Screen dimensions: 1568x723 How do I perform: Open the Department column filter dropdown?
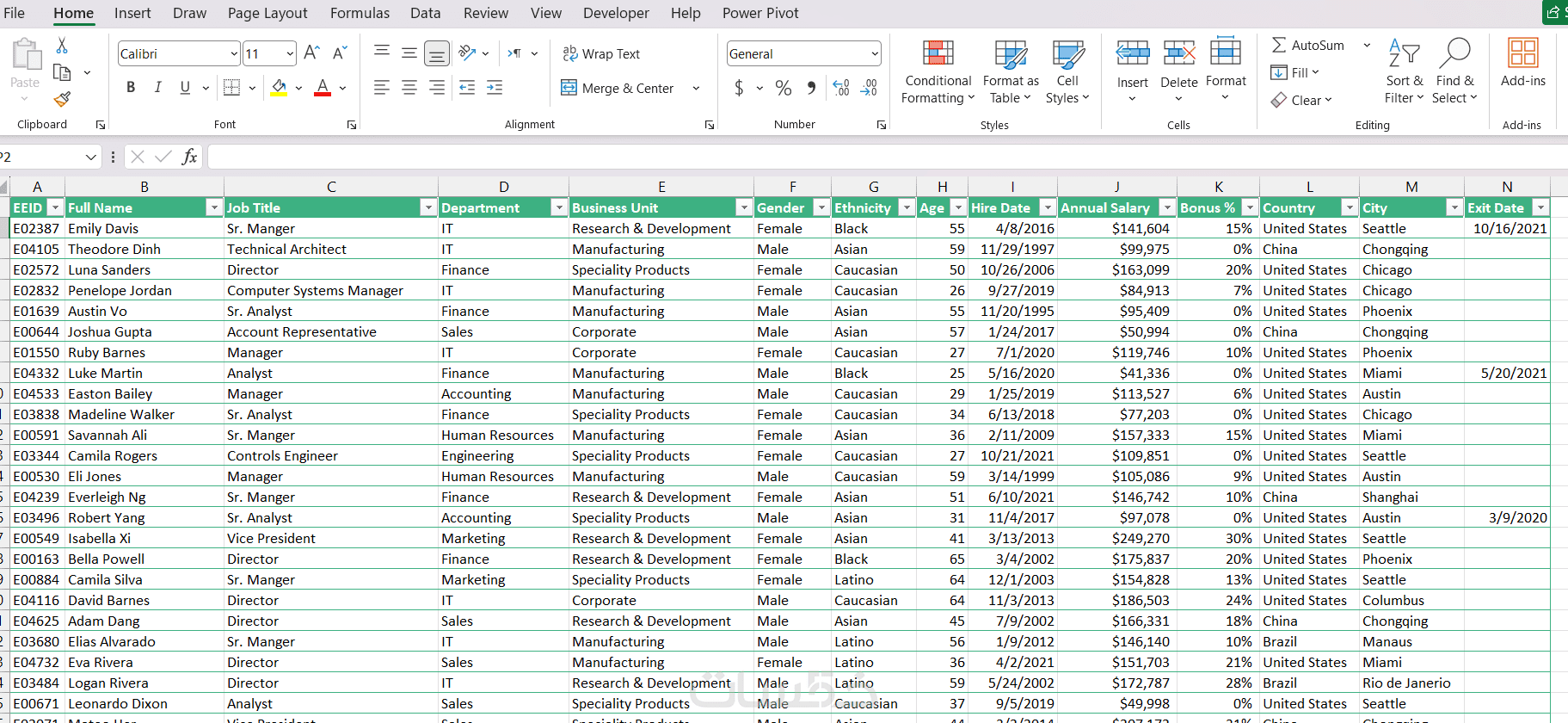point(559,207)
